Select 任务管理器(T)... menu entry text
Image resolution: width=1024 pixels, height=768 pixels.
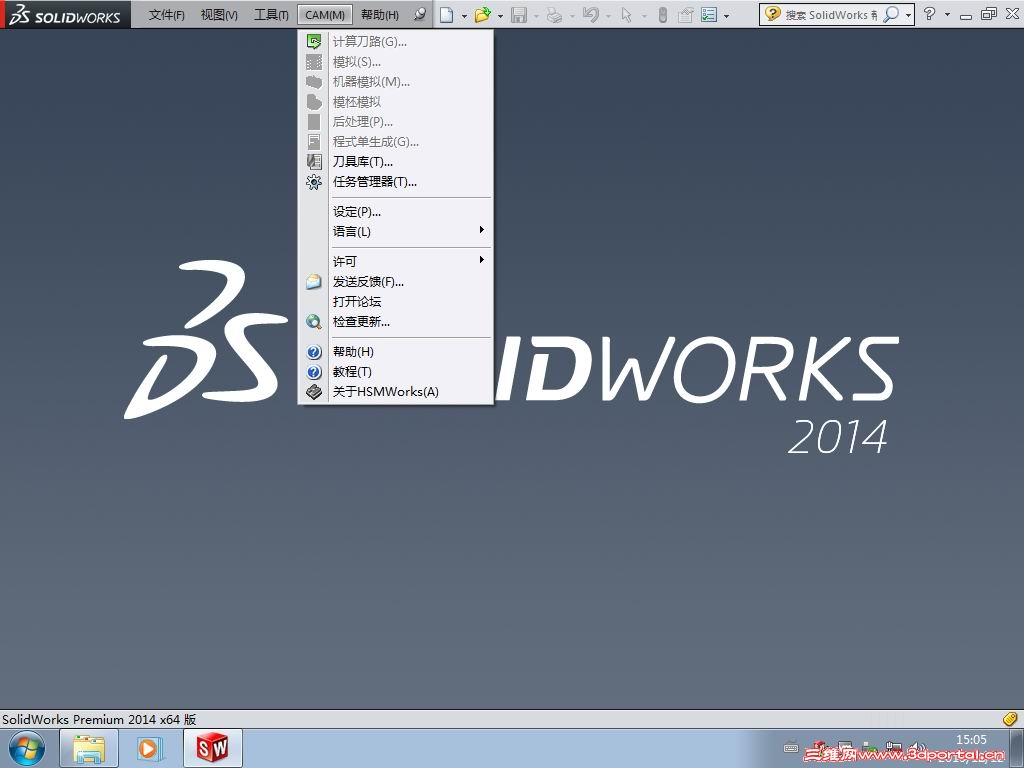pos(374,182)
